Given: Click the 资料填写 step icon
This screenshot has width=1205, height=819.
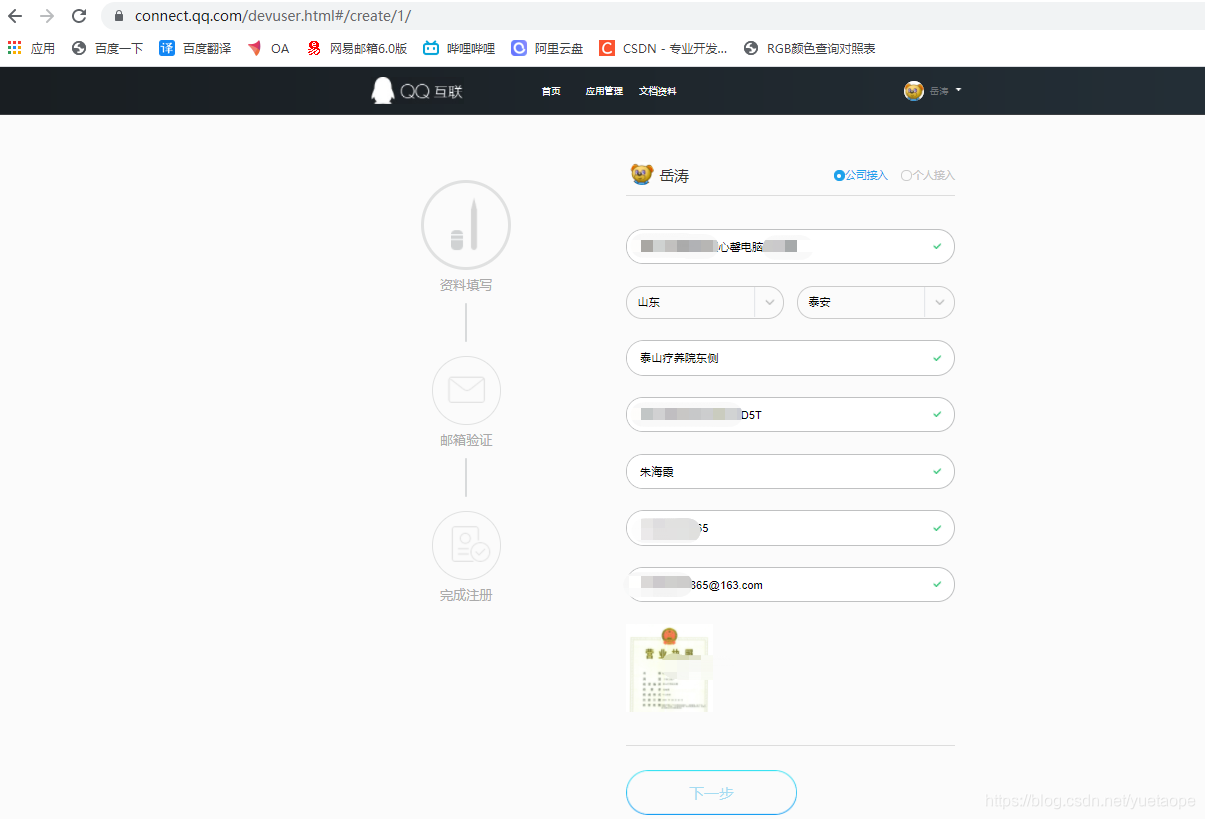Looking at the screenshot, I should 466,225.
